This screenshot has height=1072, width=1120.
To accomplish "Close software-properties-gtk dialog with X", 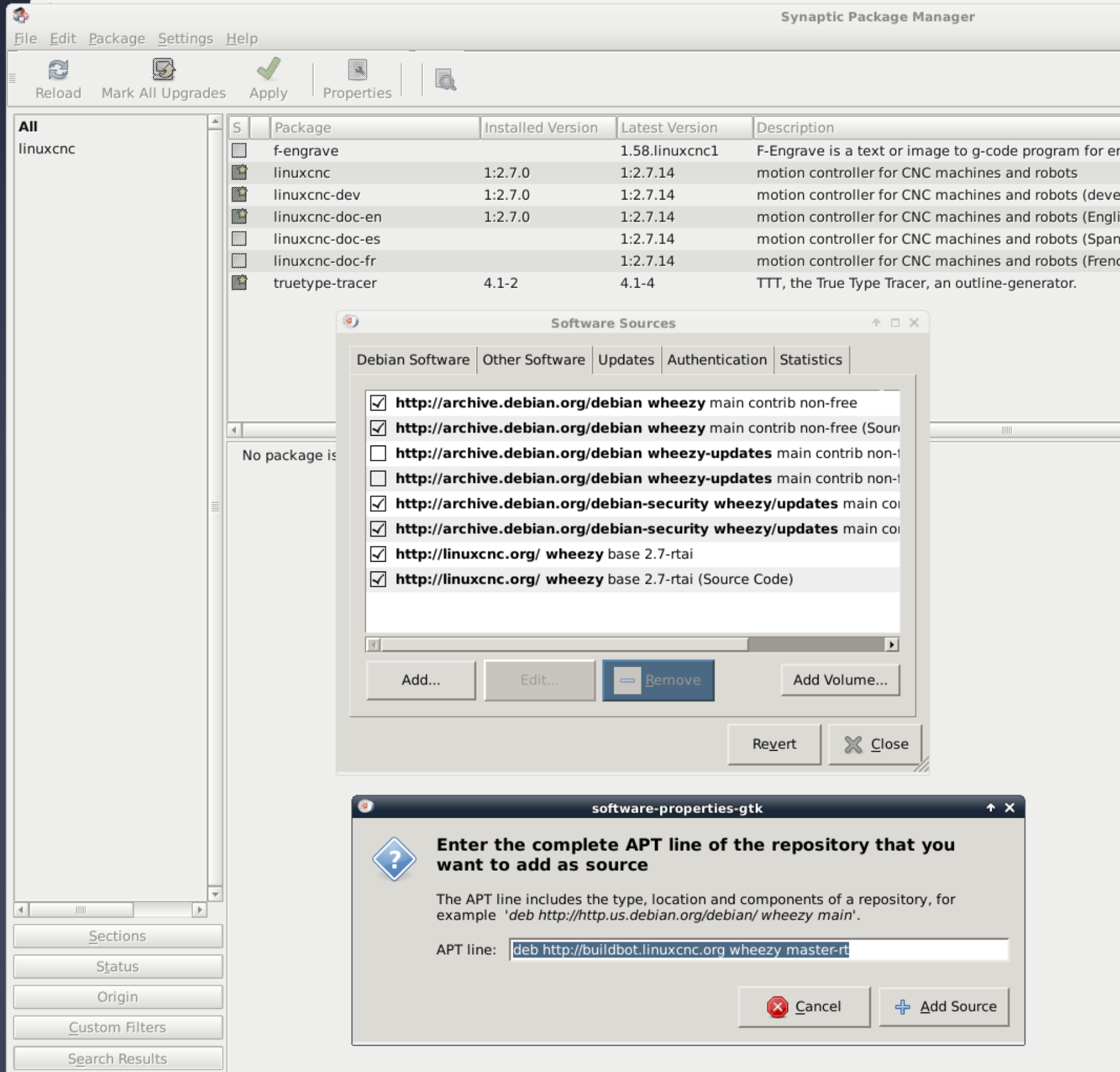I will coord(1010,807).
